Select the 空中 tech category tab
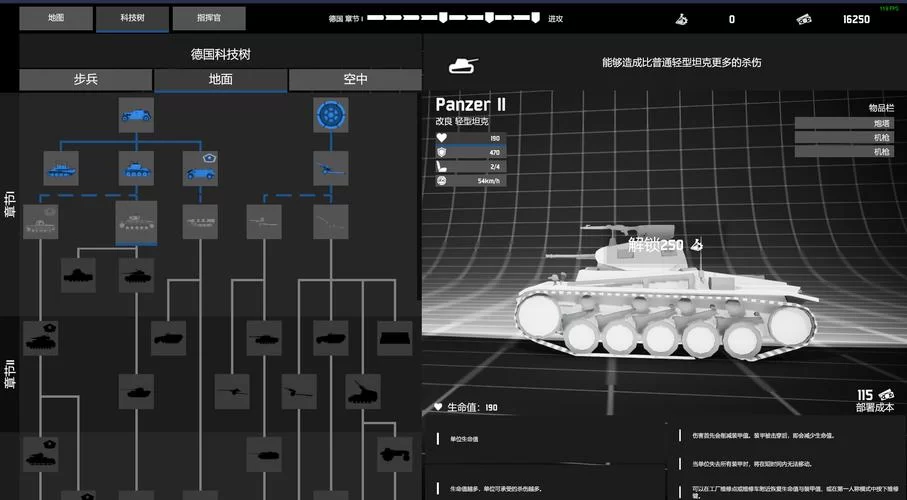 355,79
